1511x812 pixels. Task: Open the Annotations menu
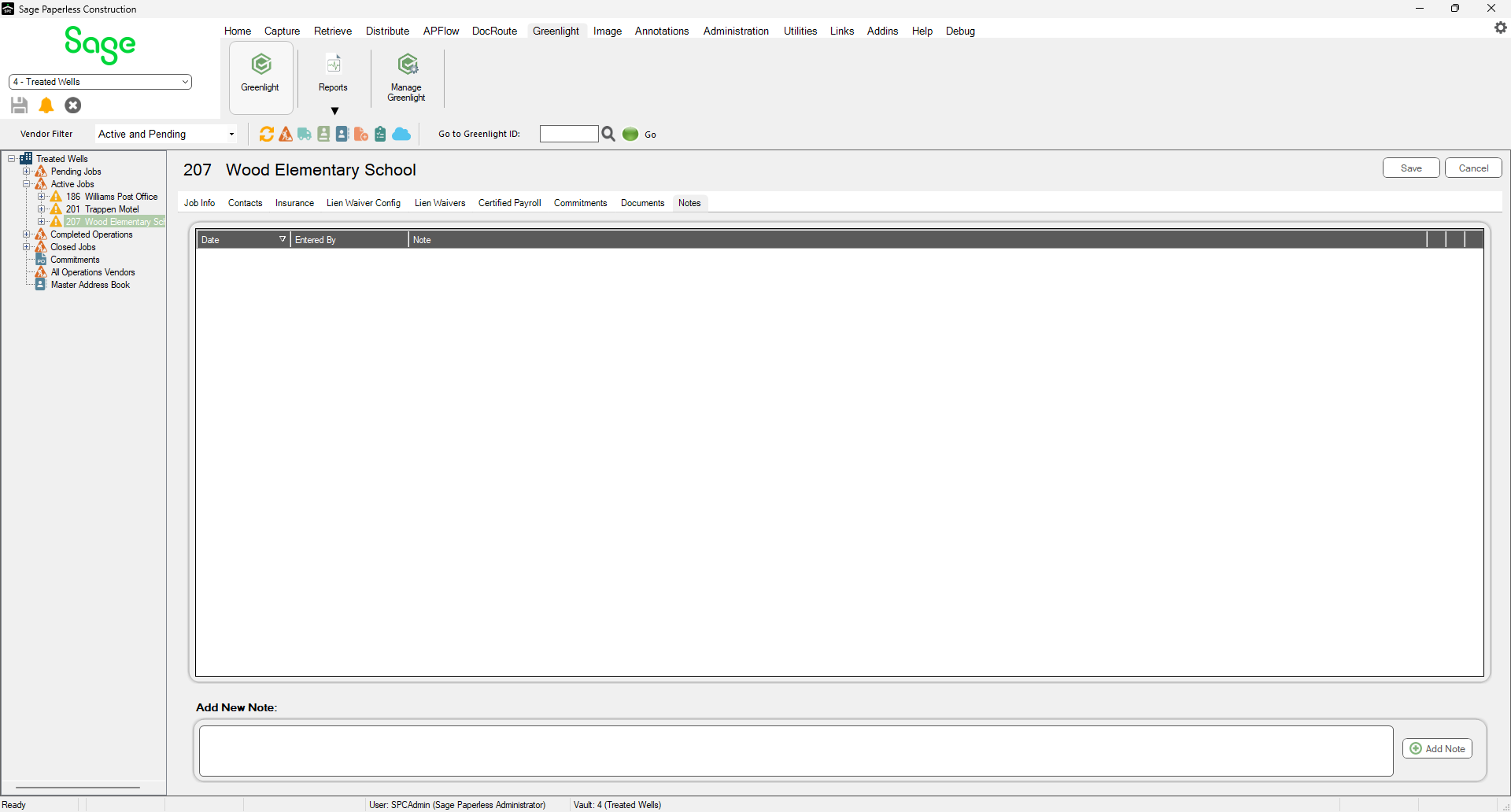coord(661,31)
